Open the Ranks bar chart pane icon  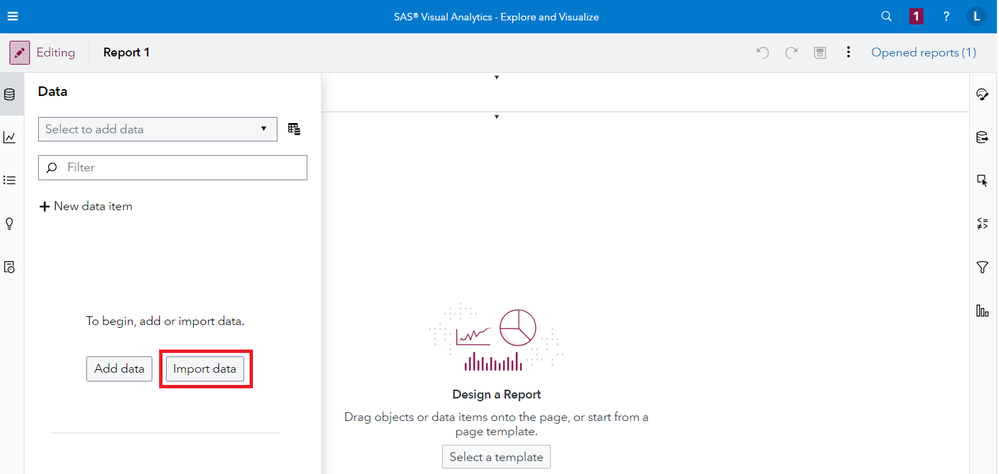[x=982, y=310]
